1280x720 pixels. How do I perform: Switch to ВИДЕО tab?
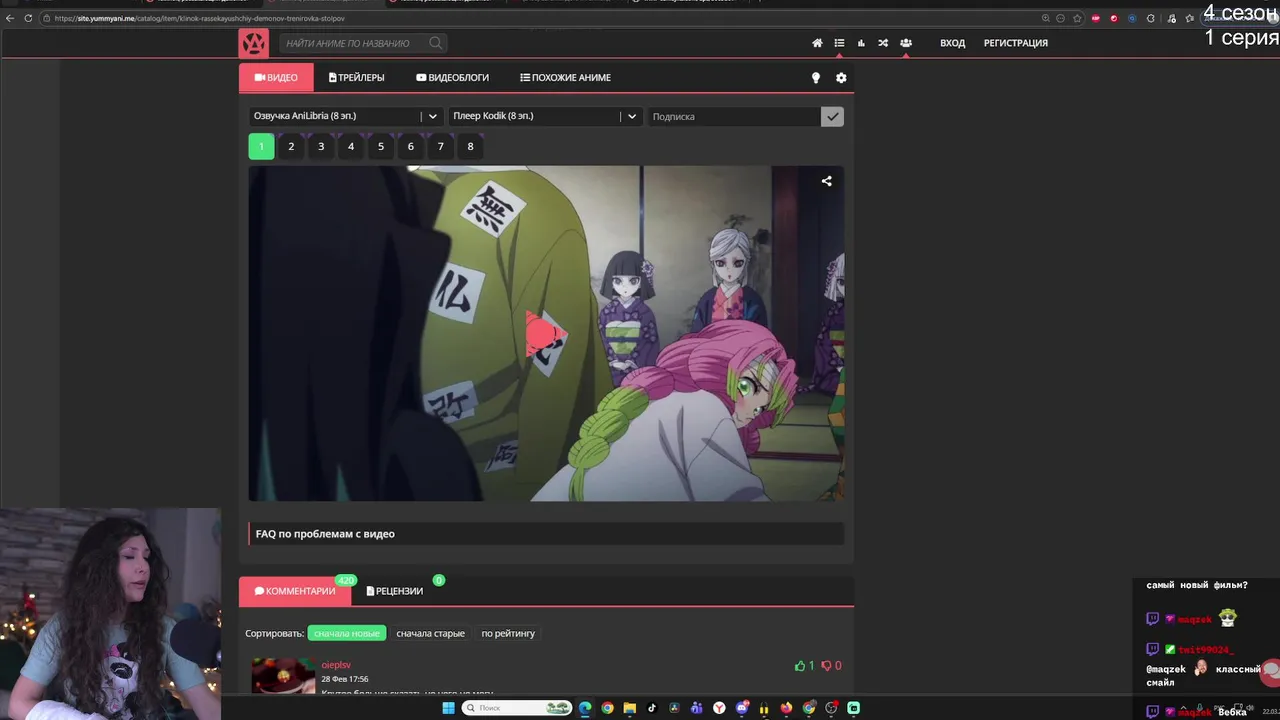click(276, 78)
